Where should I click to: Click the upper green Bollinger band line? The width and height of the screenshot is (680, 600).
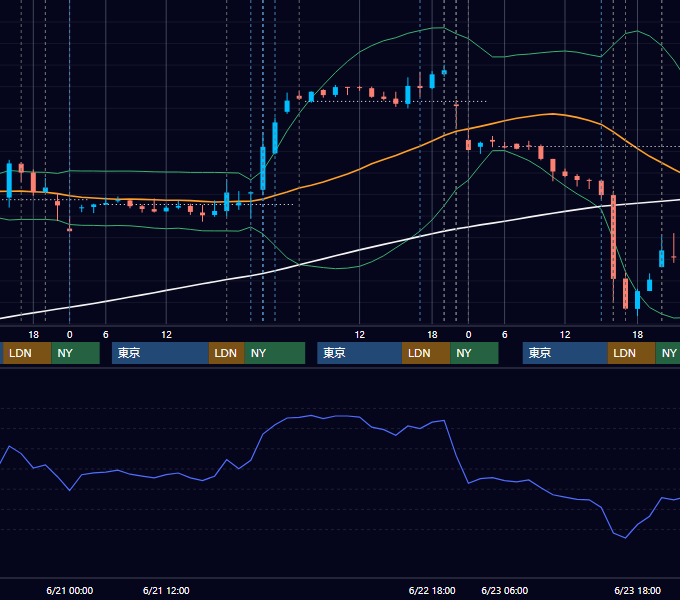[x=360, y=52]
